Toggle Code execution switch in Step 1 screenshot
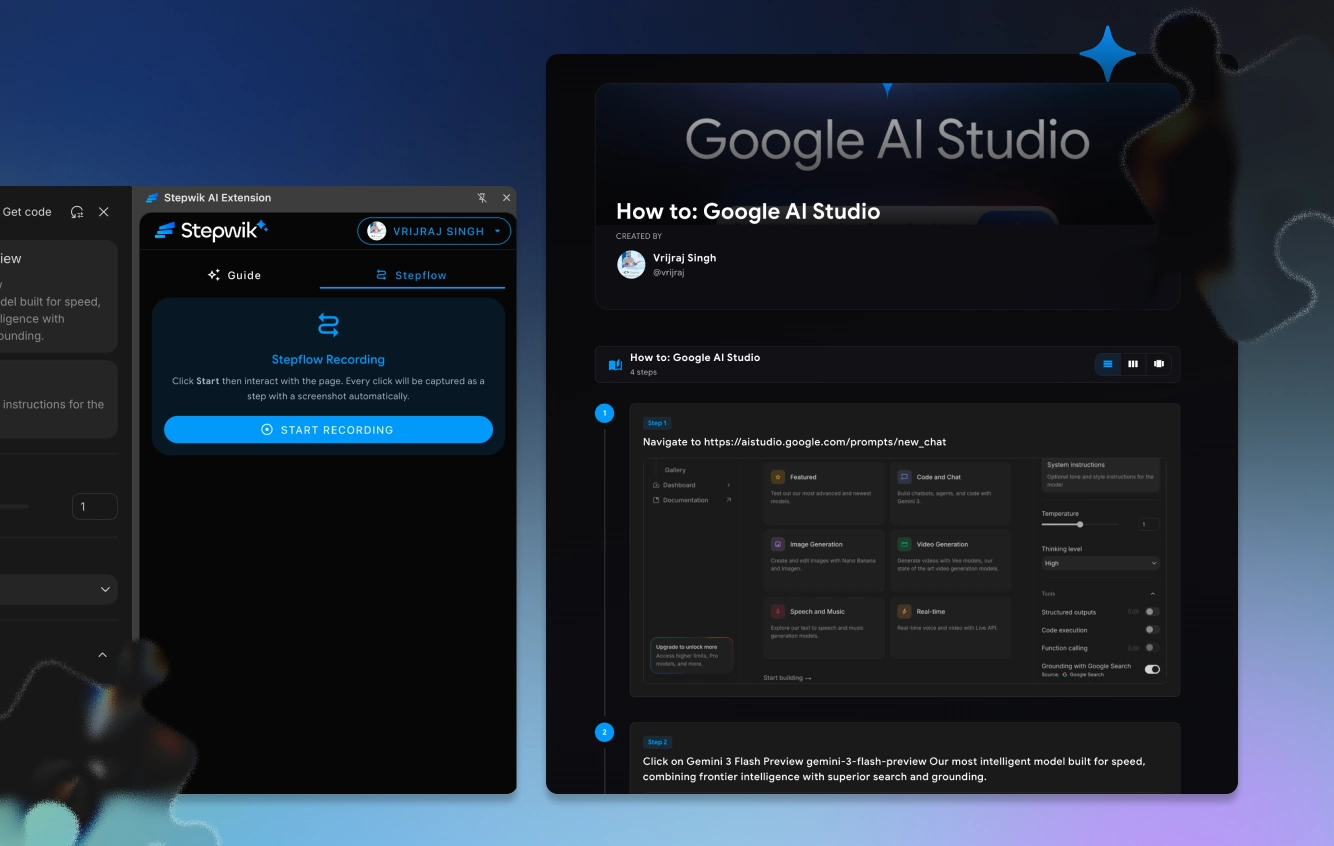The height and width of the screenshot is (846, 1334). coord(1152,630)
